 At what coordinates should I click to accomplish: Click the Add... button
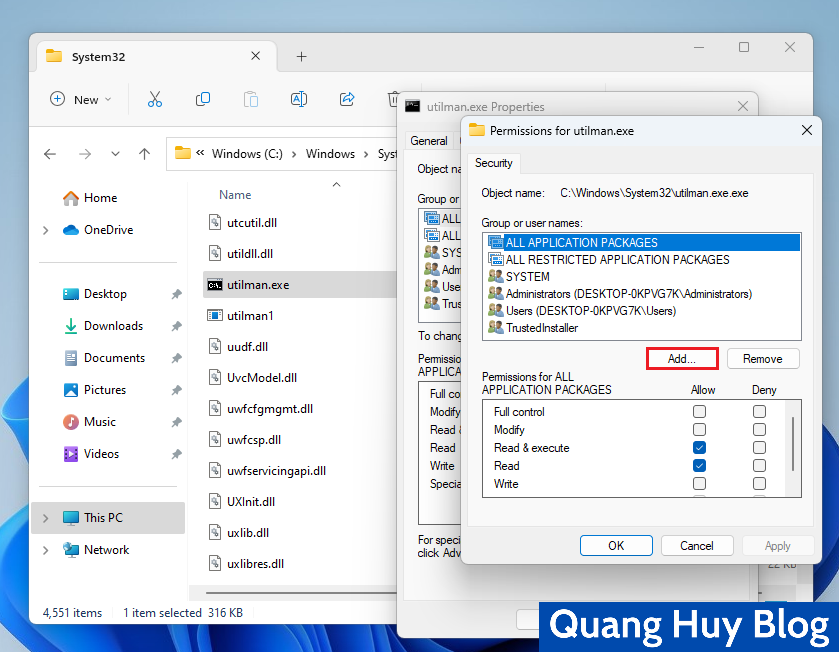click(x=682, y=358)
